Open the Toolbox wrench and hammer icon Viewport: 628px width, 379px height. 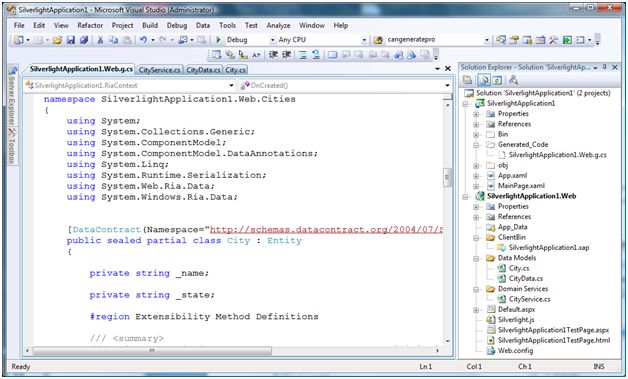click(x=554, y=40)
